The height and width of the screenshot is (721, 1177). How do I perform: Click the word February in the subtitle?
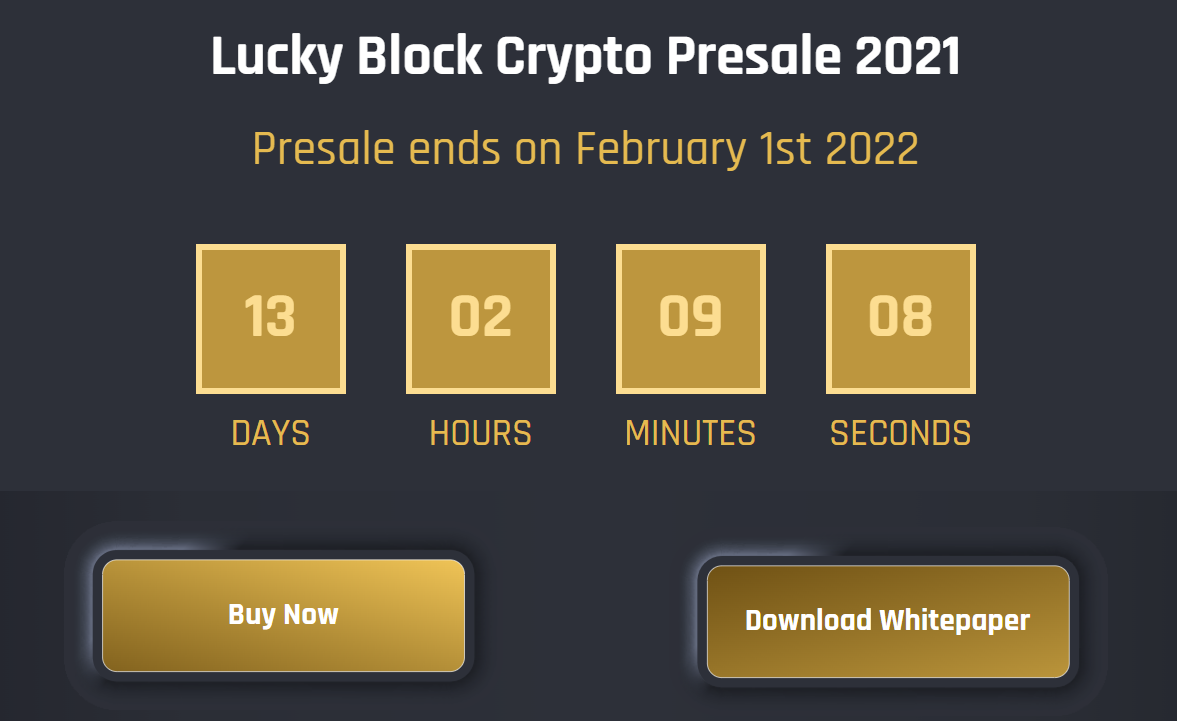point(661,149)
